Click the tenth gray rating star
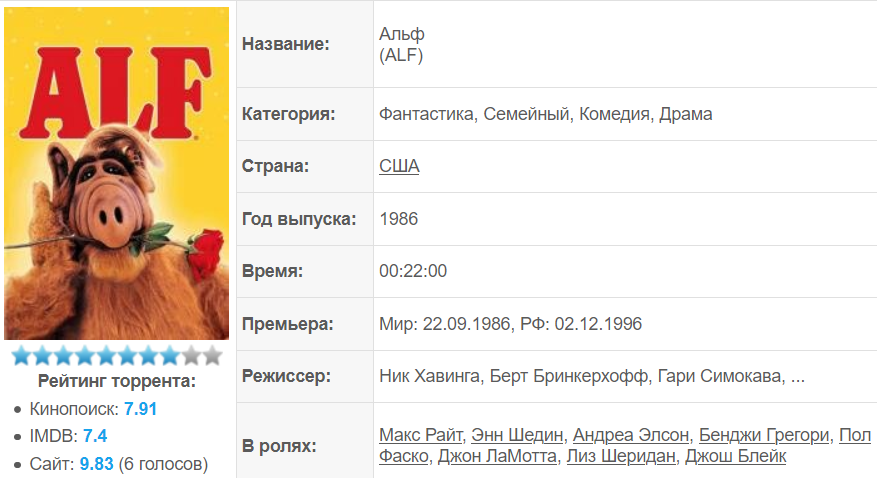The width and height of the screenshot is (877, 478). (x=213, y=355)
